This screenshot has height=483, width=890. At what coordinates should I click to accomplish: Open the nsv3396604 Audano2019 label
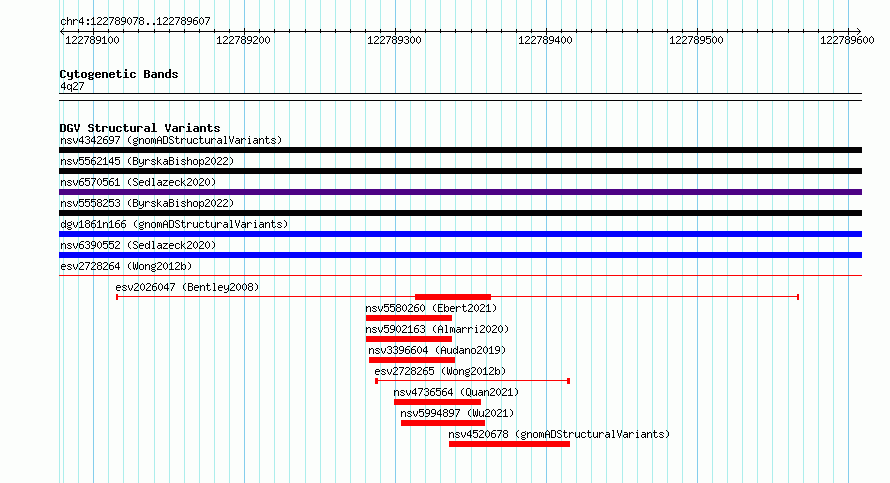[x=437, y=350]
